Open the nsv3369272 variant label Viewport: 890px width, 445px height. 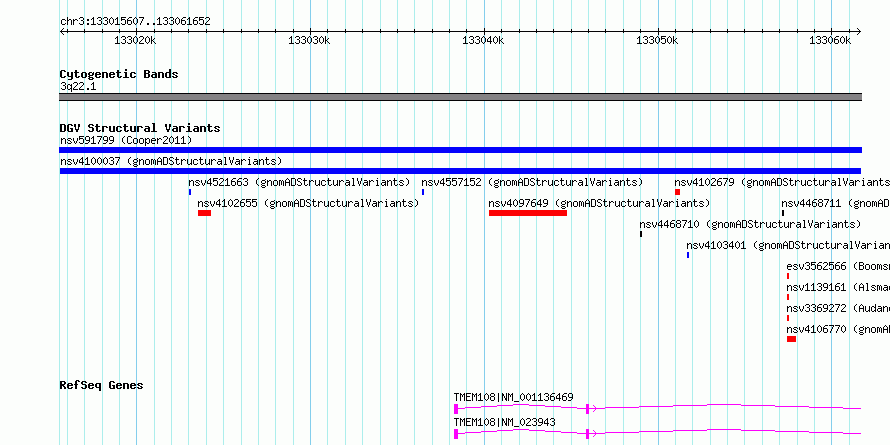pyautogui.click(x=838, y=308)
